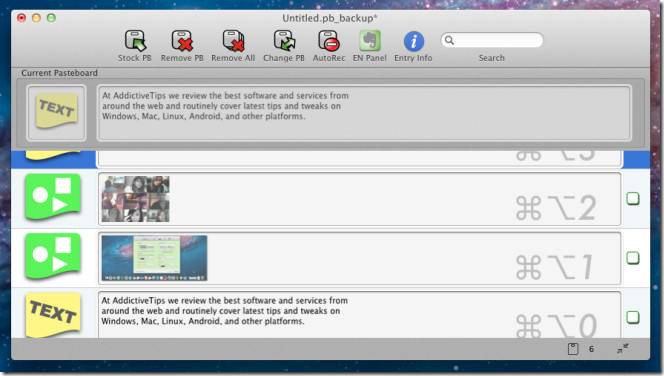Click the yellow minimize window button

pyautogui.click(x=36, y=18)
